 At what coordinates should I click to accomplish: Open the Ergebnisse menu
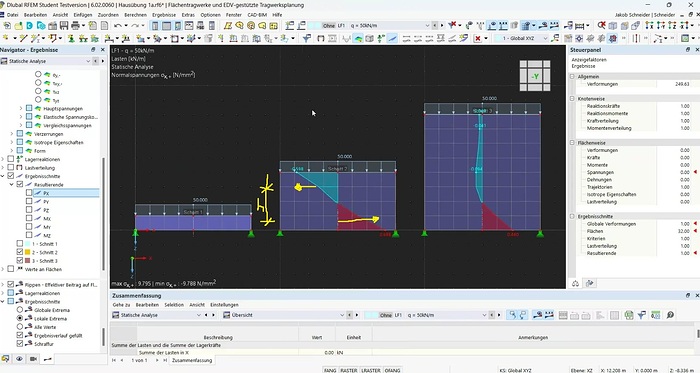[164, 15]
